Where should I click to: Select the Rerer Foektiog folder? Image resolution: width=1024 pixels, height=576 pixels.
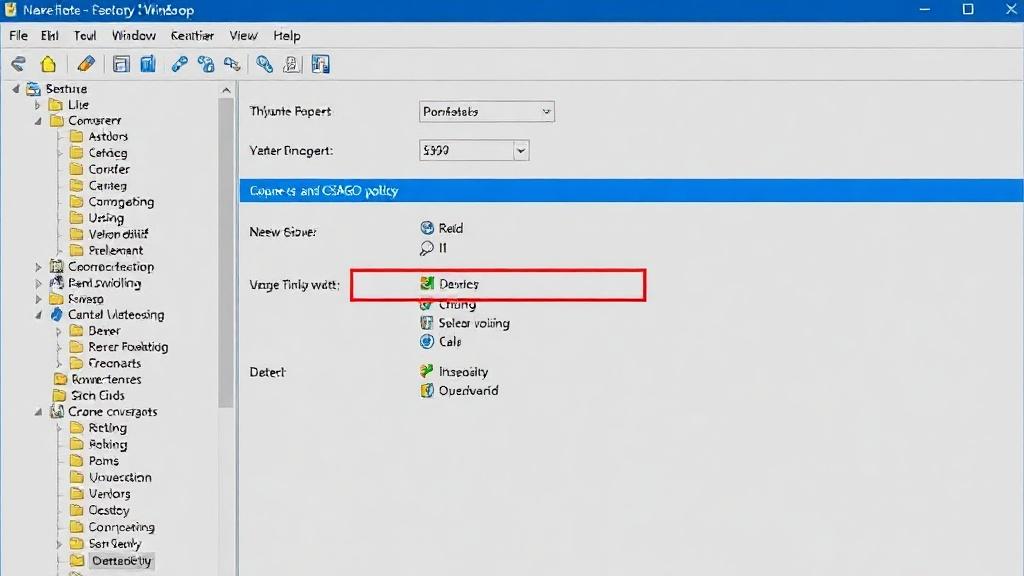tap(128, 347)
